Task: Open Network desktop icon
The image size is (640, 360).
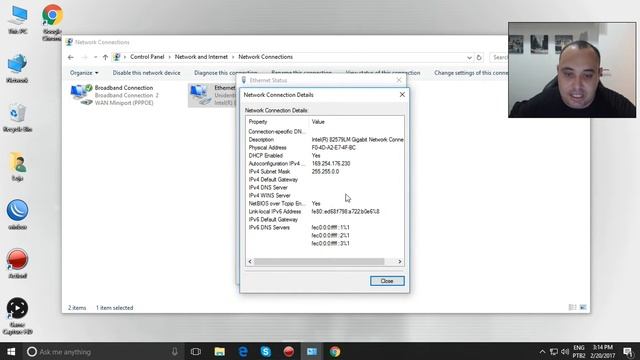Action: click(x=17, y=68)
